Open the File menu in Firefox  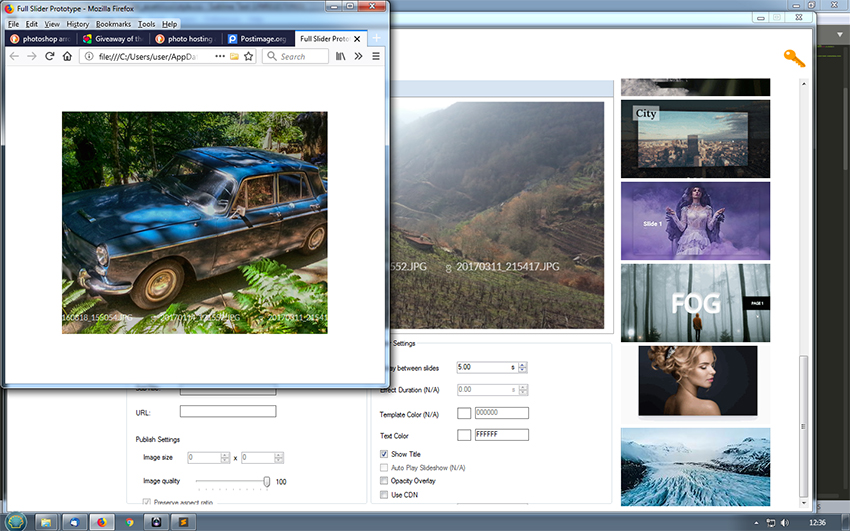pyautogui.click(x=14, y=24)
